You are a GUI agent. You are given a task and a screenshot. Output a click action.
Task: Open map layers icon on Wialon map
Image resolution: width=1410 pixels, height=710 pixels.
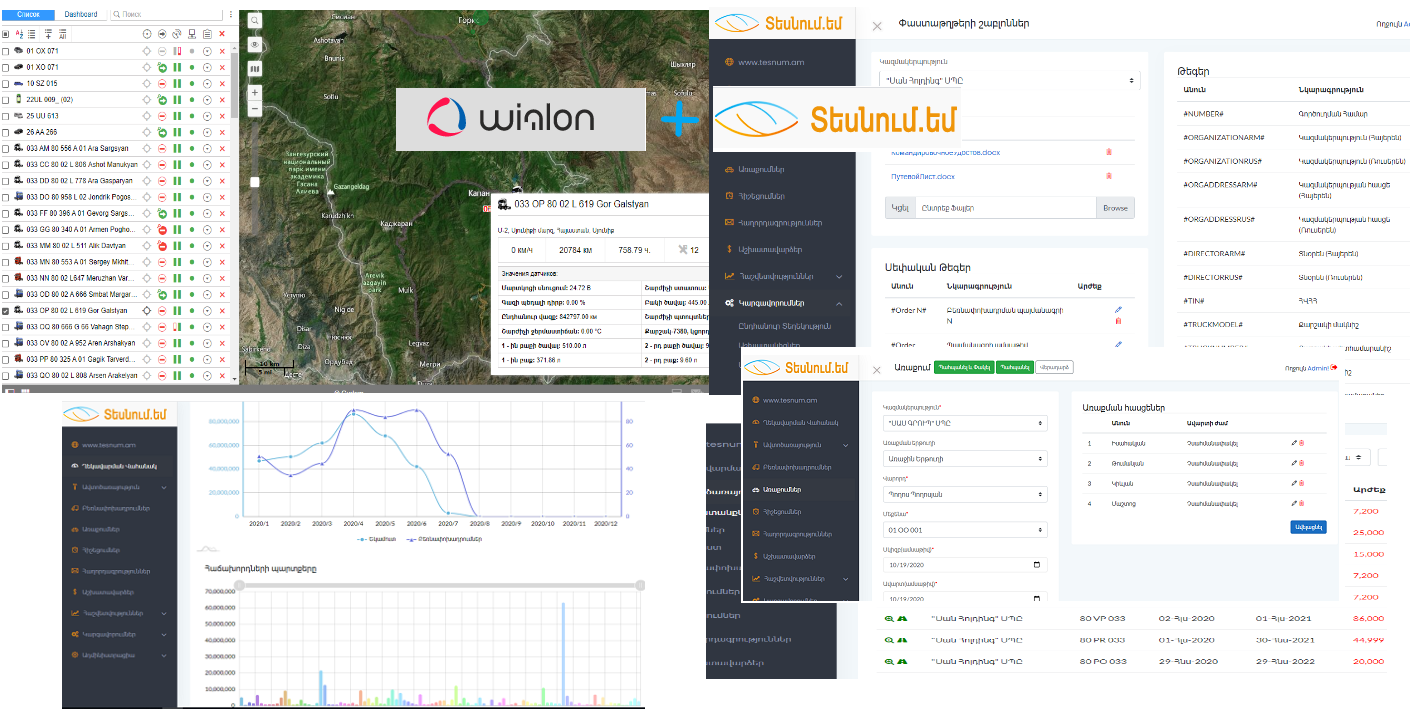point(255,68)
